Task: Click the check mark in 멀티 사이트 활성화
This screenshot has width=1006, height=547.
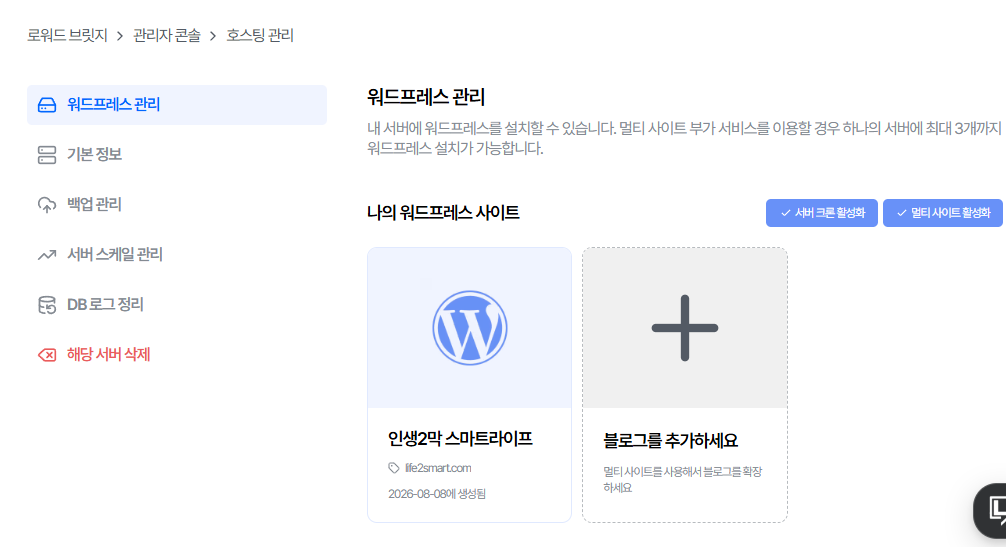Action: pyautogui.click(x=901, y=213)
